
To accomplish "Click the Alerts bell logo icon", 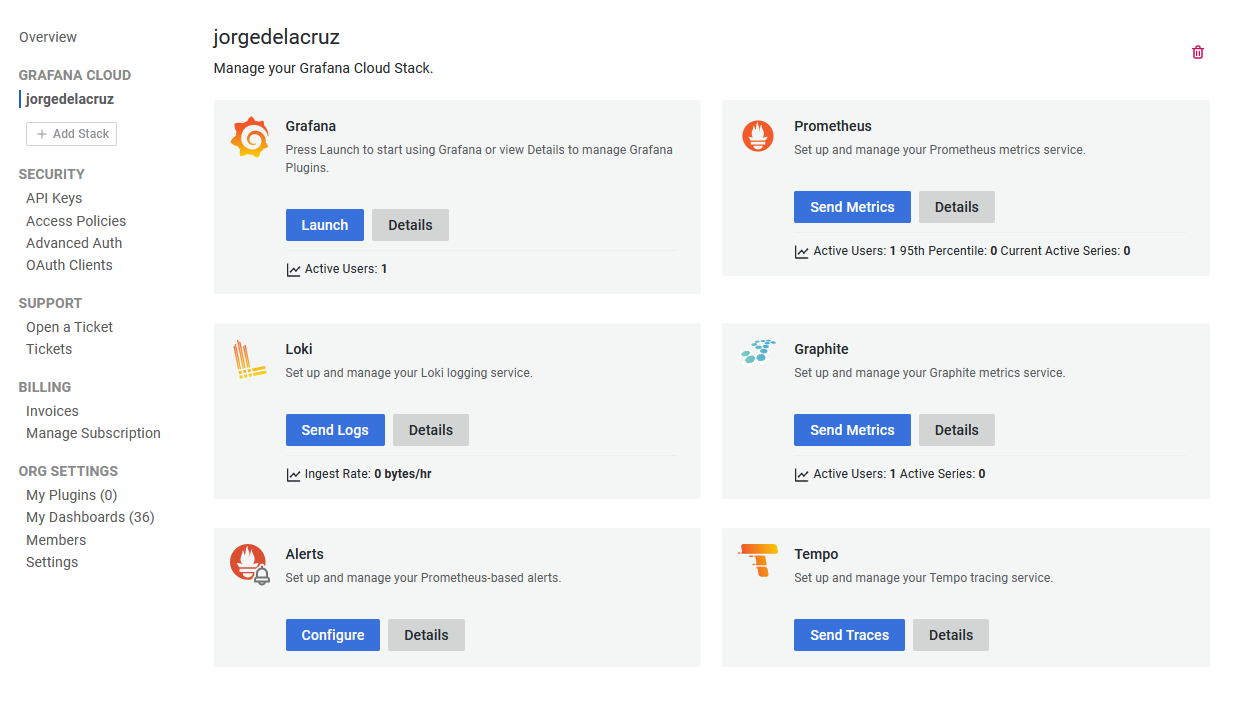I will click(250, 564).
